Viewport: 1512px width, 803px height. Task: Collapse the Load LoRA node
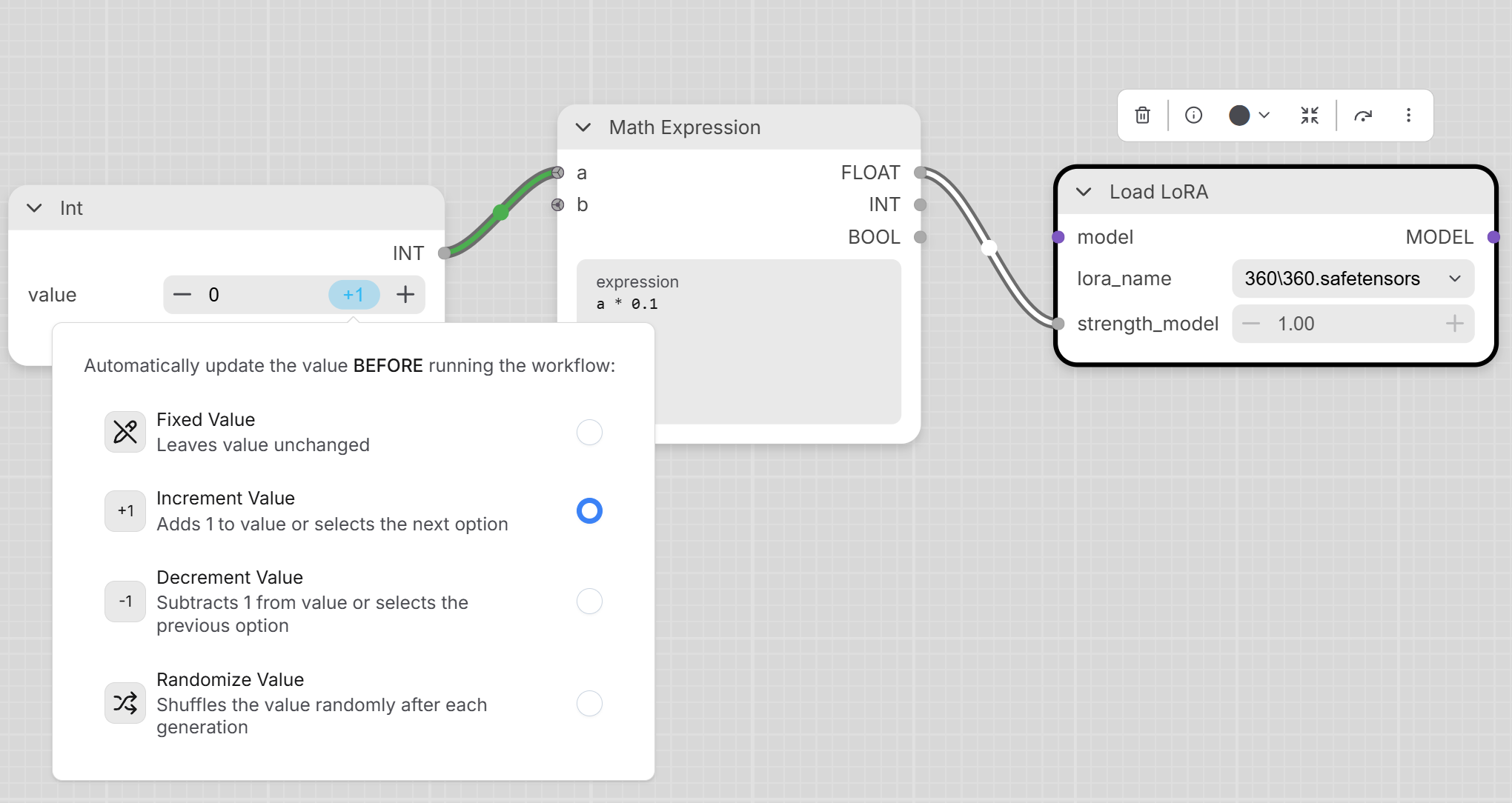pos(1084,192)
